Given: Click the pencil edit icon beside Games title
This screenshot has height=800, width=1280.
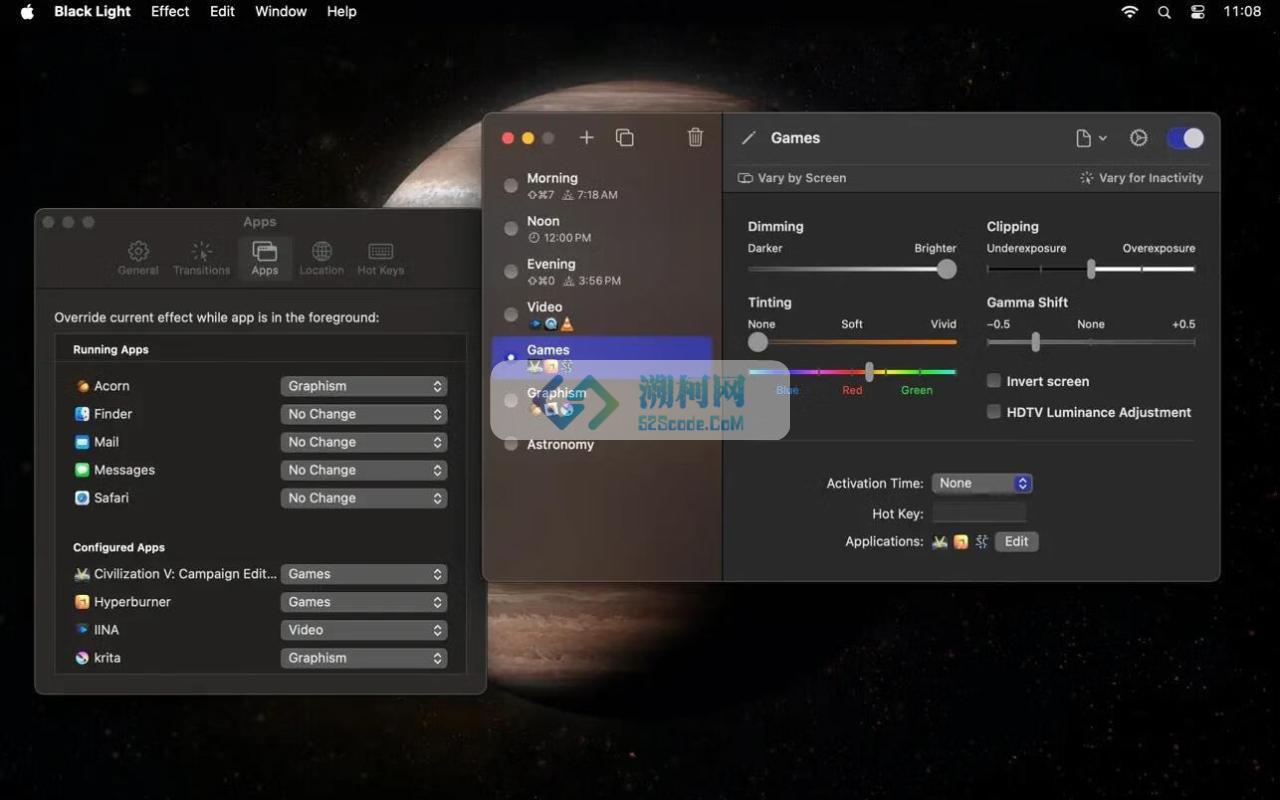Looking at the screenshot, I should point(748,138).
